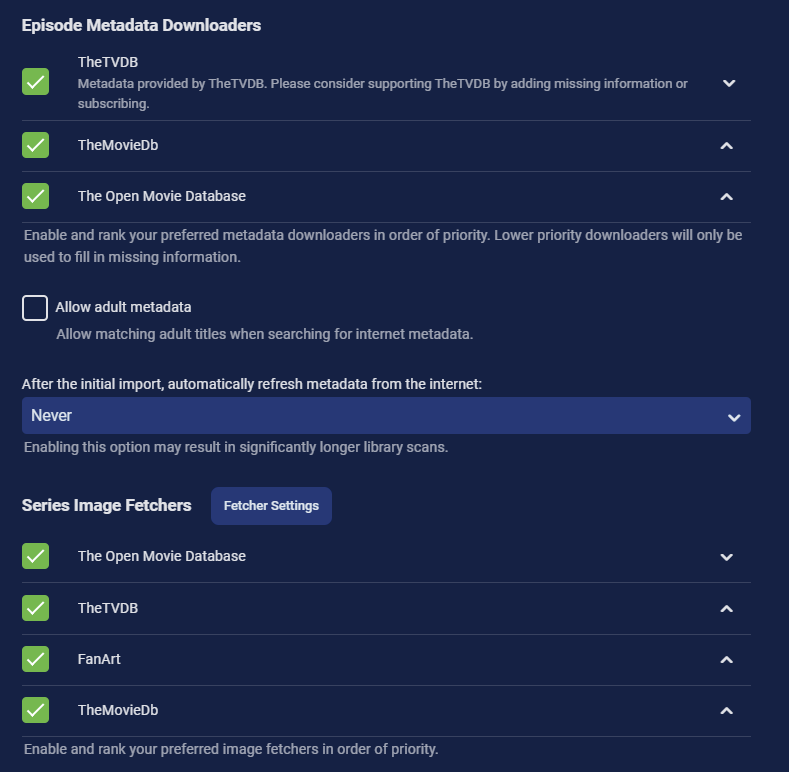
Task: Uncheck the FanArt image fetcher
Action: (35, 659)
